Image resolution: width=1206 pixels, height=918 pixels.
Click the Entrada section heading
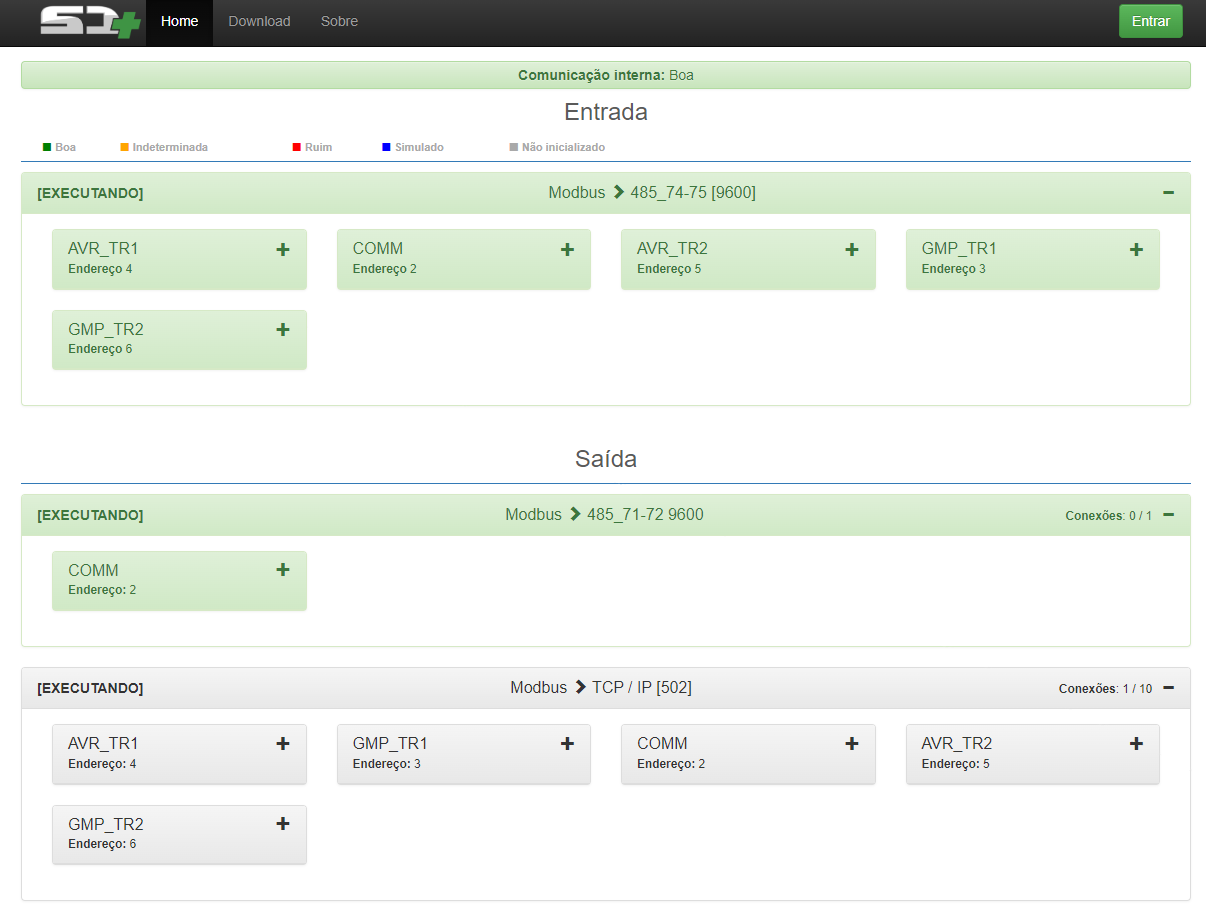click(605, 112)
